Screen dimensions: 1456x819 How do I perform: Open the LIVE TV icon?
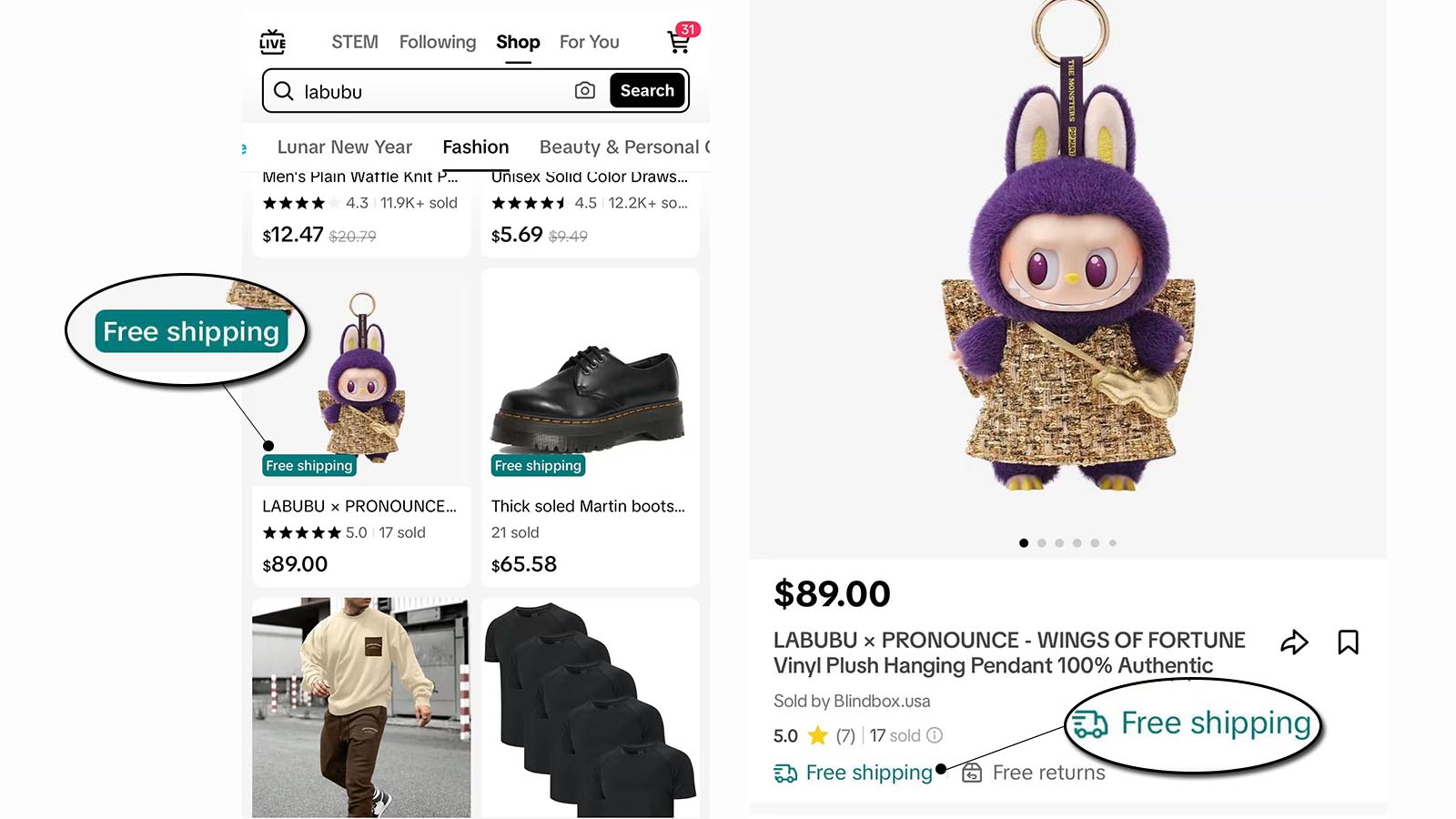point(272,42)
